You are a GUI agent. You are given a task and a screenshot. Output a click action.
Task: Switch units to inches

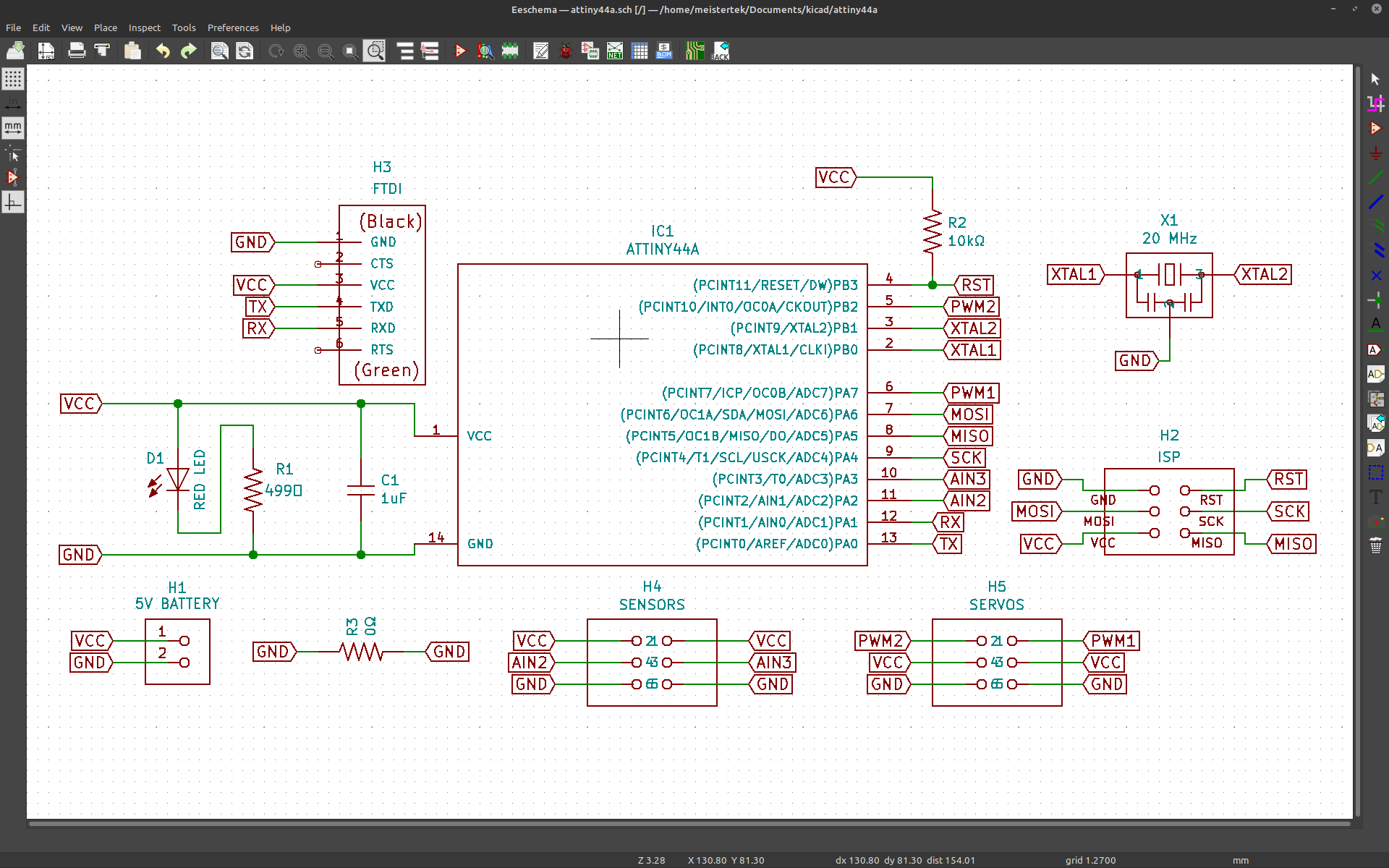(13, 103)
